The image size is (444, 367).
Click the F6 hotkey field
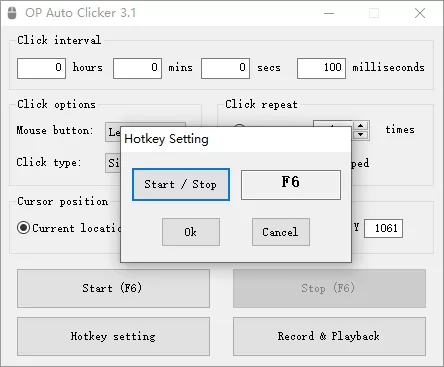coord(291,185)
